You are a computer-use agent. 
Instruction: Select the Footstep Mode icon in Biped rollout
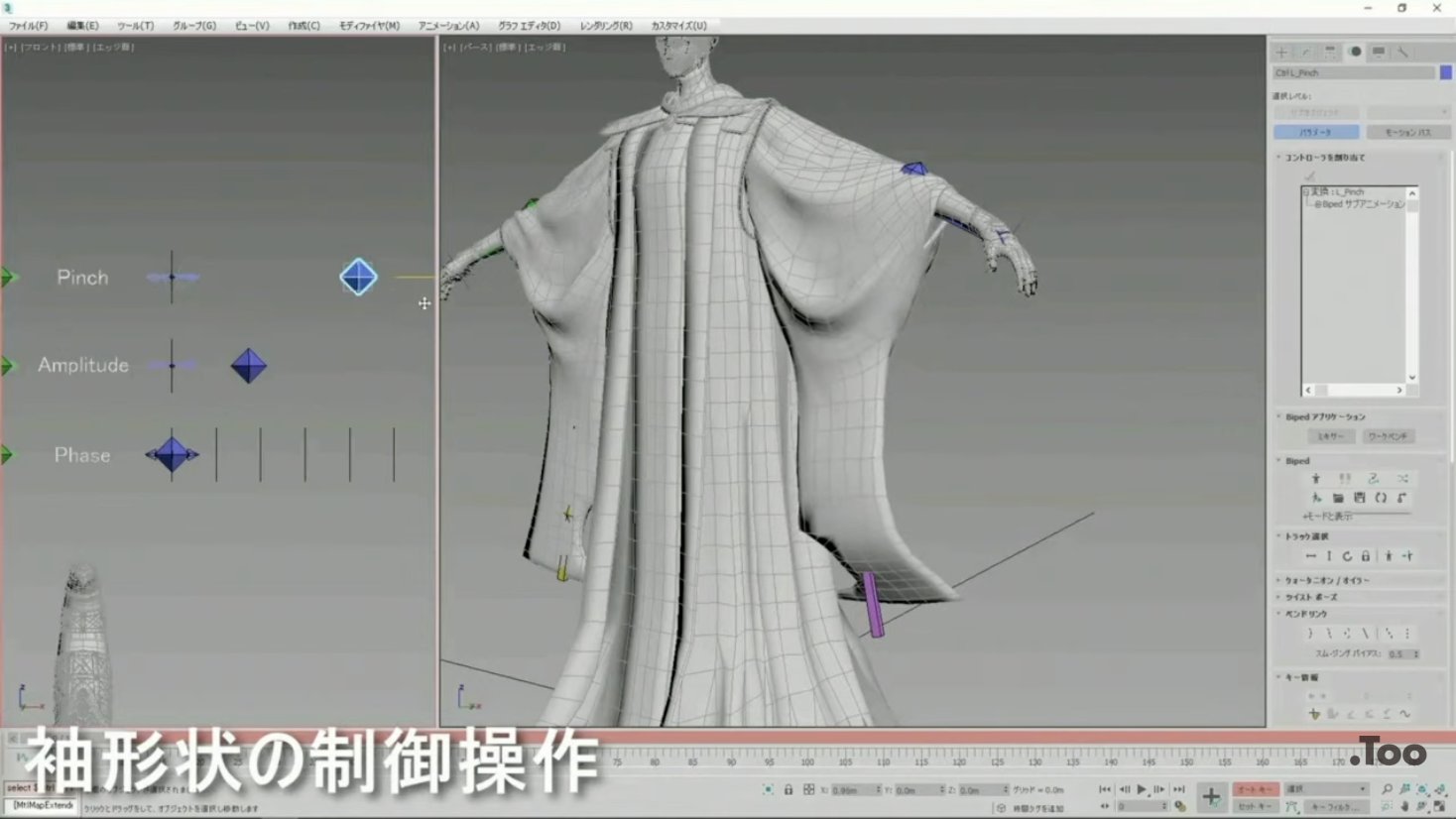point(1344,479)
